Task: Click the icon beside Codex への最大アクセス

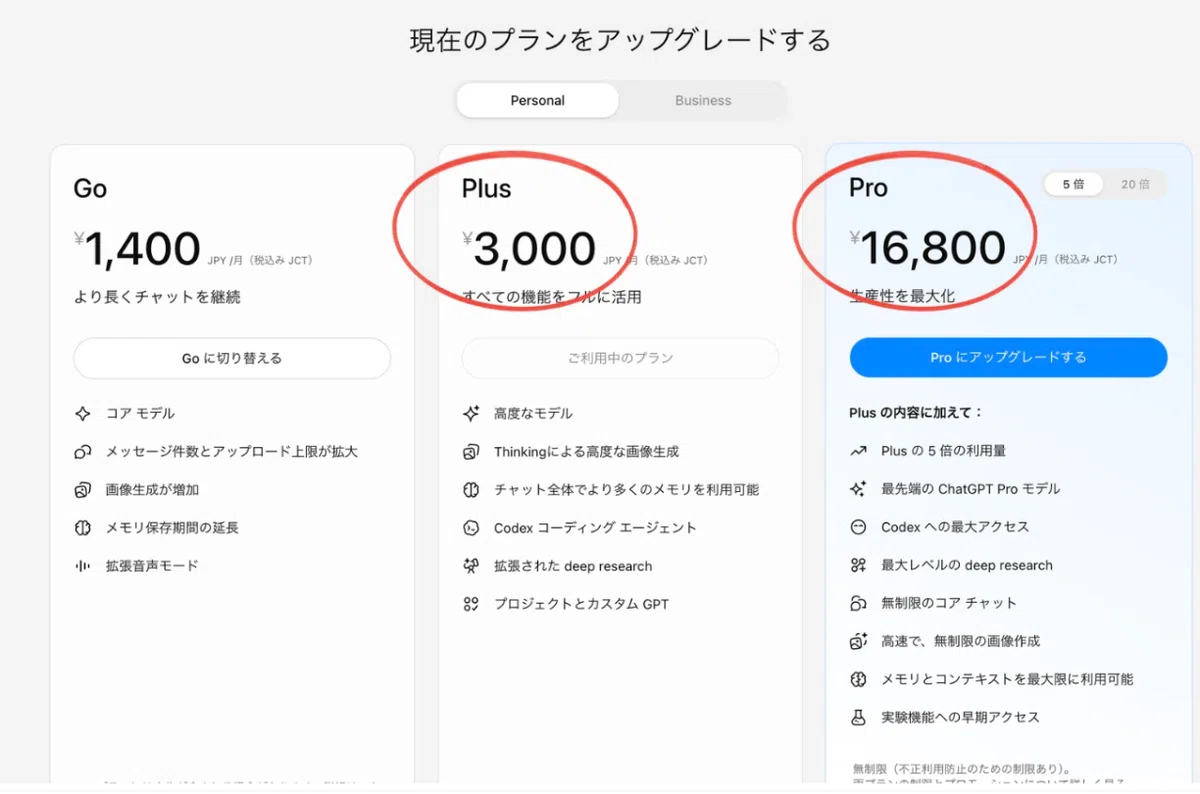Action: click(858, 527)
